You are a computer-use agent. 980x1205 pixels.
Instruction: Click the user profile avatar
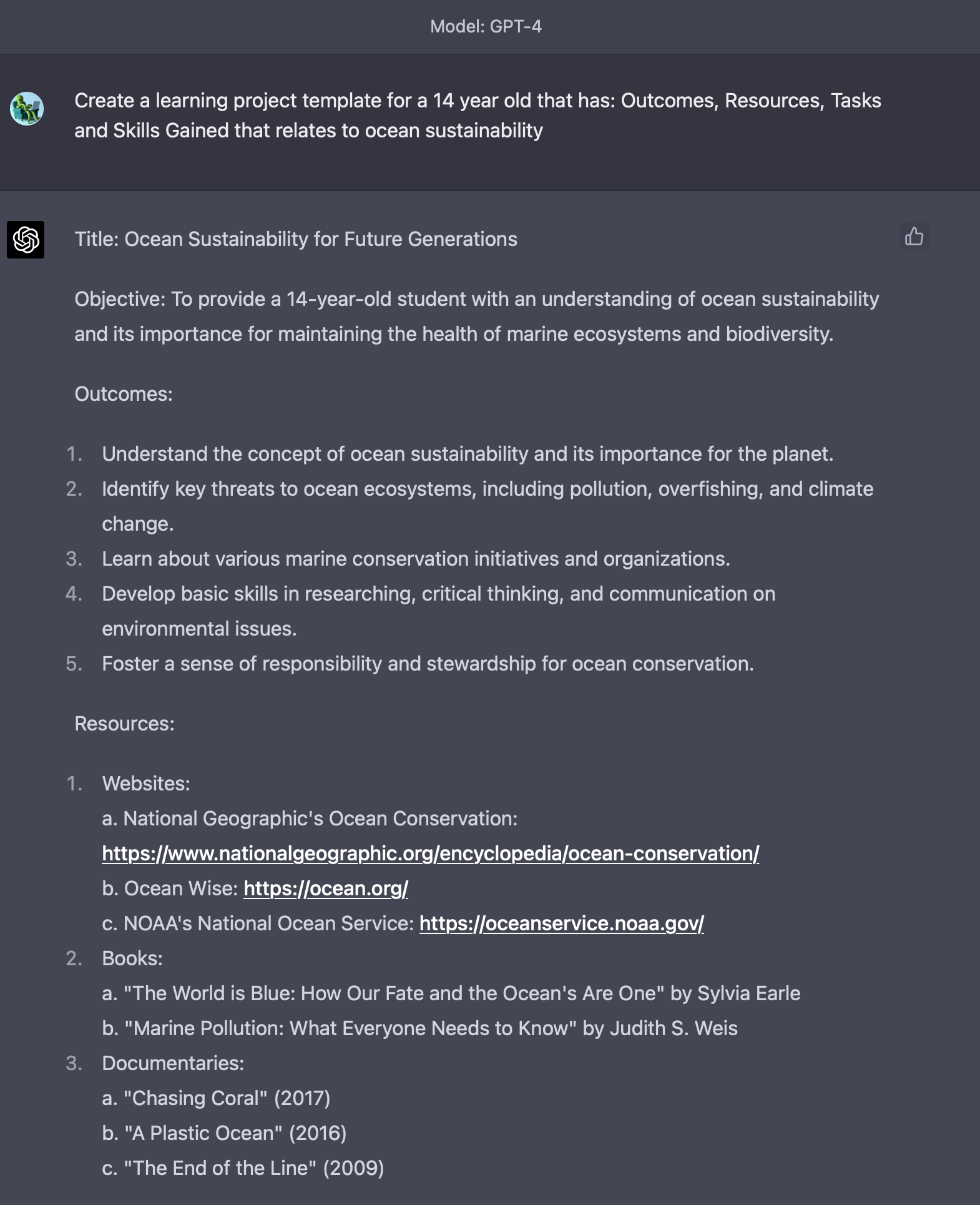(27, 109)
